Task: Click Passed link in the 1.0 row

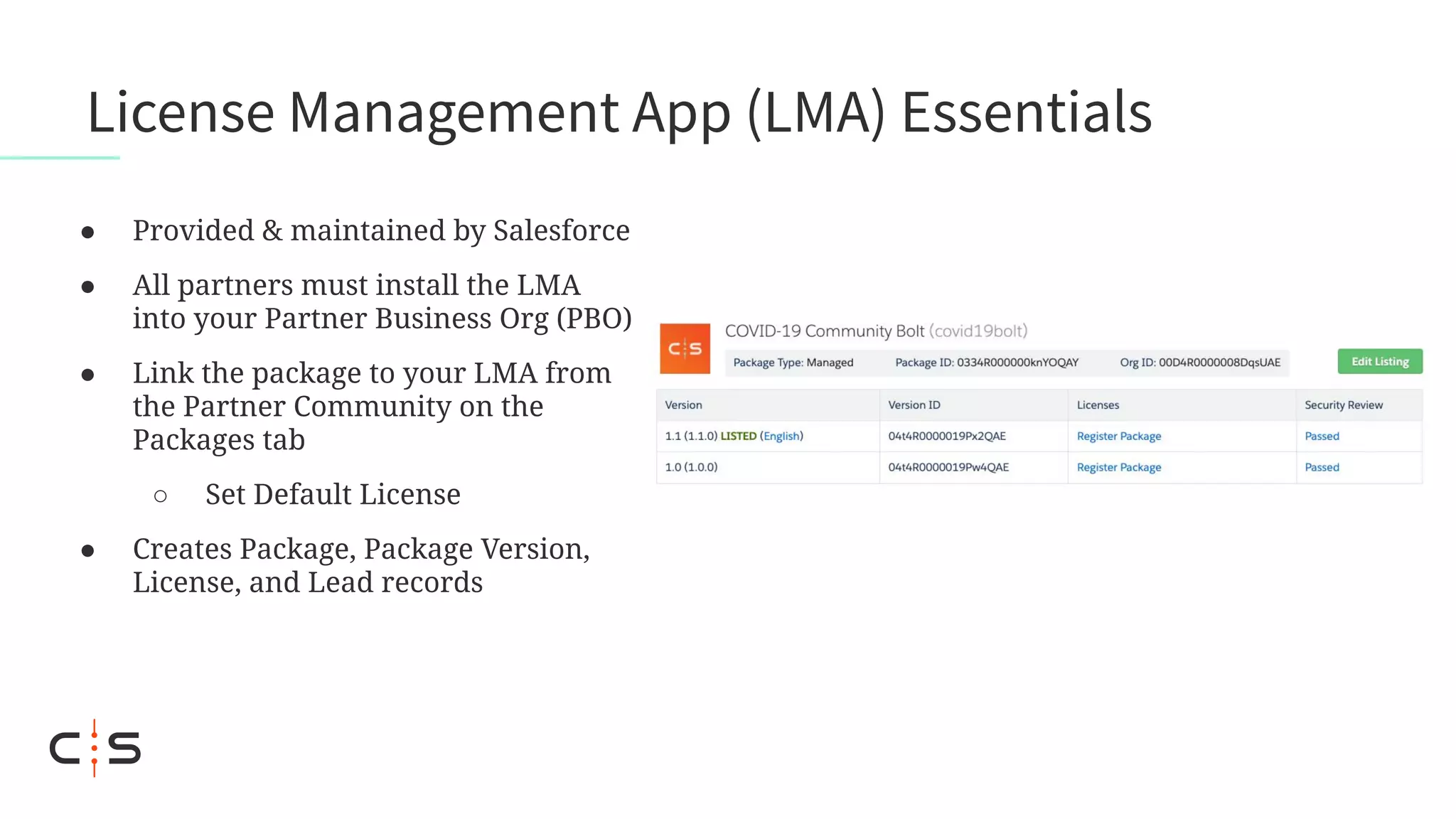Action: tap(1322, 467)
